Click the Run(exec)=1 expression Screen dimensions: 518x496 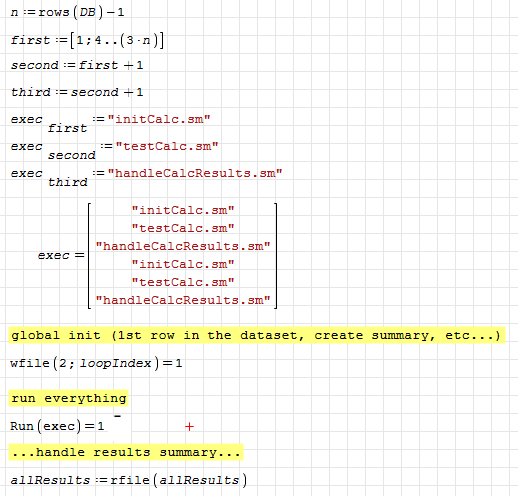57,426
